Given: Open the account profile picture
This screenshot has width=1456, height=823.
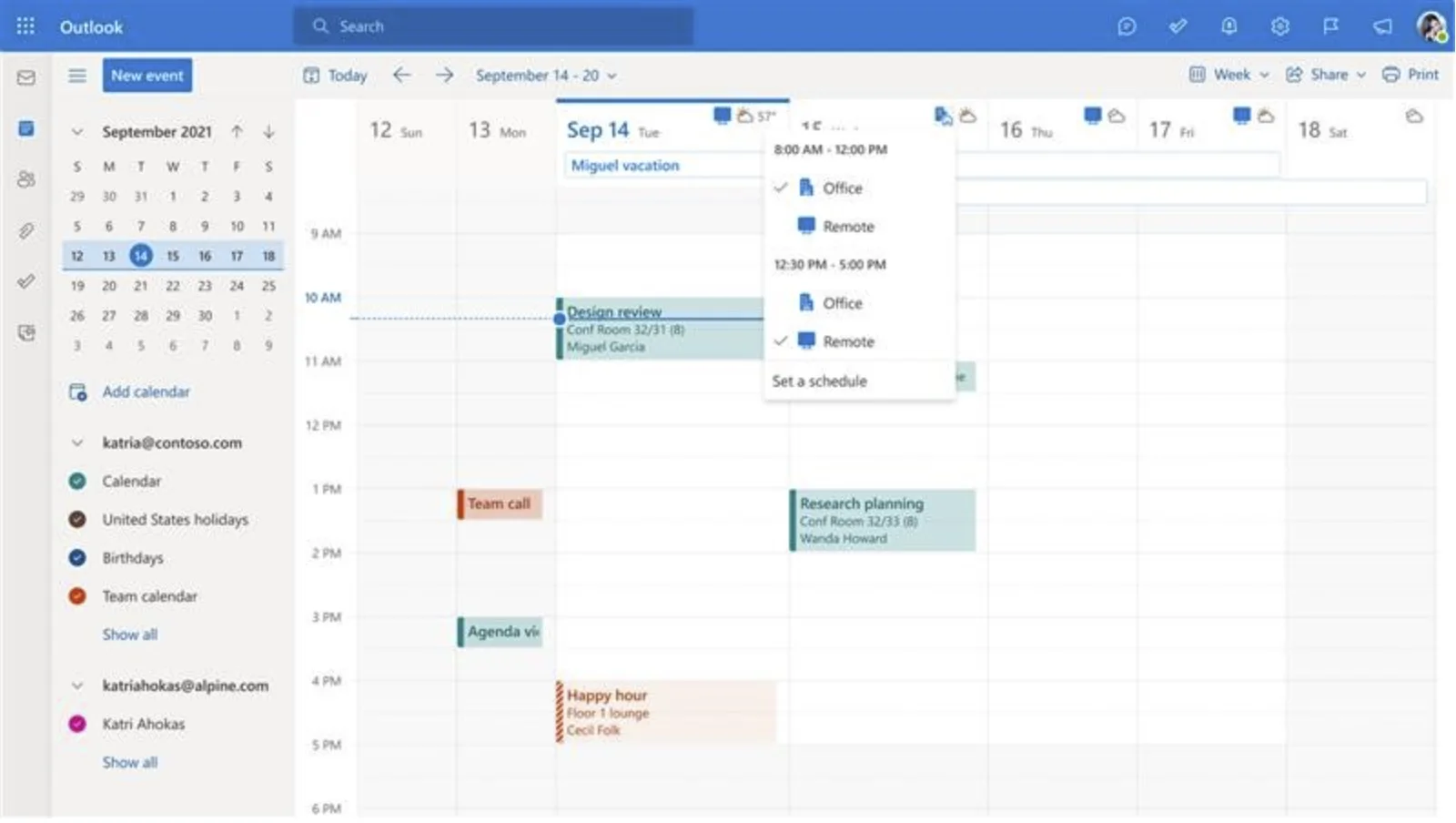Looking at the screenshot, I should click(x=1431, y=26).
